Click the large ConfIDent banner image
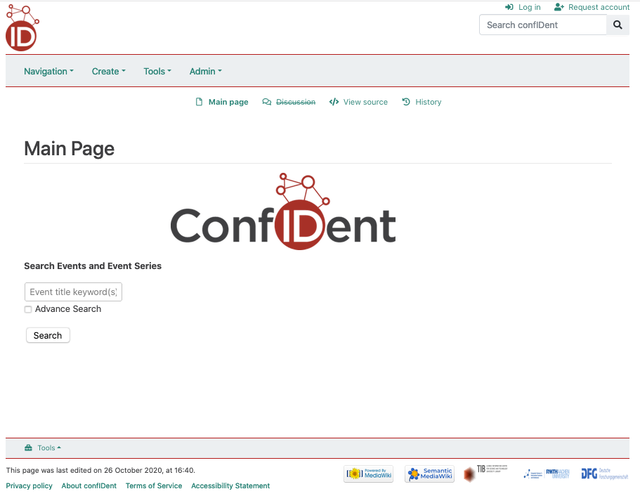The image size is (640, 496). [283, 211]
